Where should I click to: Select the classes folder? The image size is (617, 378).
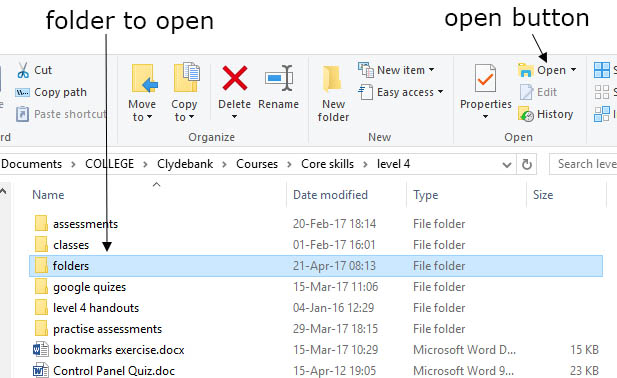click(71, 245)
